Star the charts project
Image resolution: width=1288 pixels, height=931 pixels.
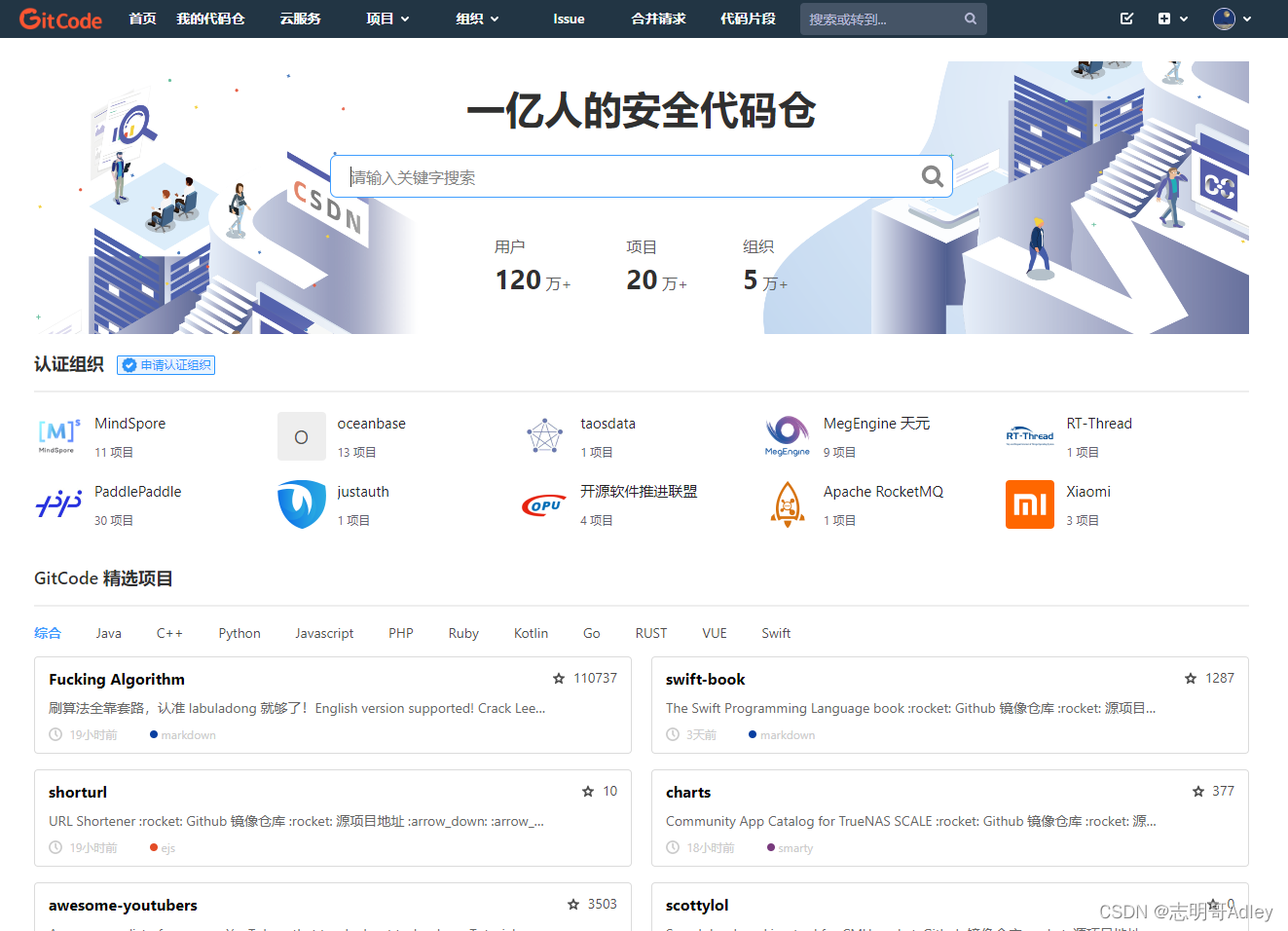[x=1198, y=791]
